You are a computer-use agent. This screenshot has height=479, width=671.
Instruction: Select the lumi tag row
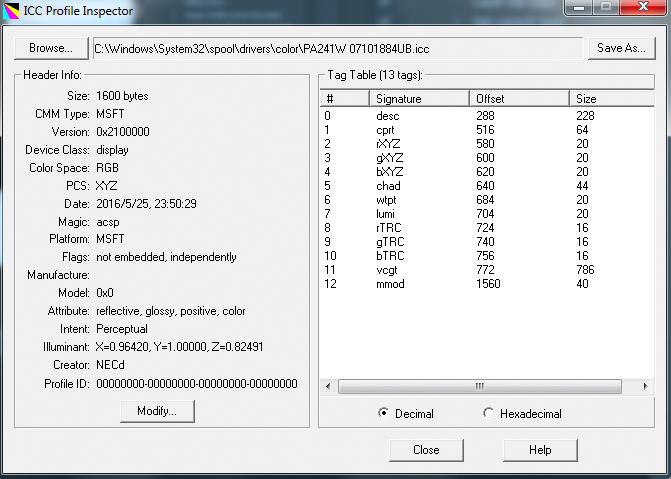click(x=487, y=214)
